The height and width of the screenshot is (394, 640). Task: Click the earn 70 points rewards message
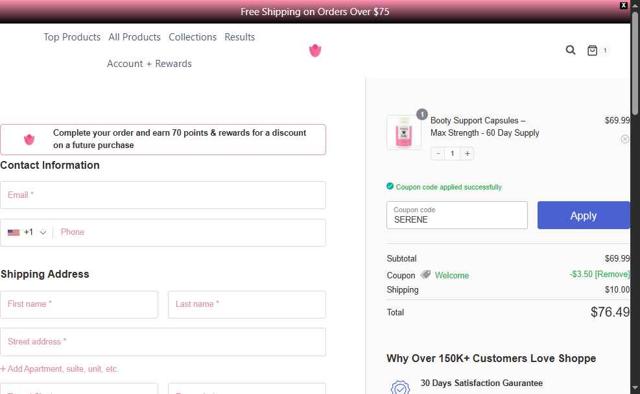(180, 139)
